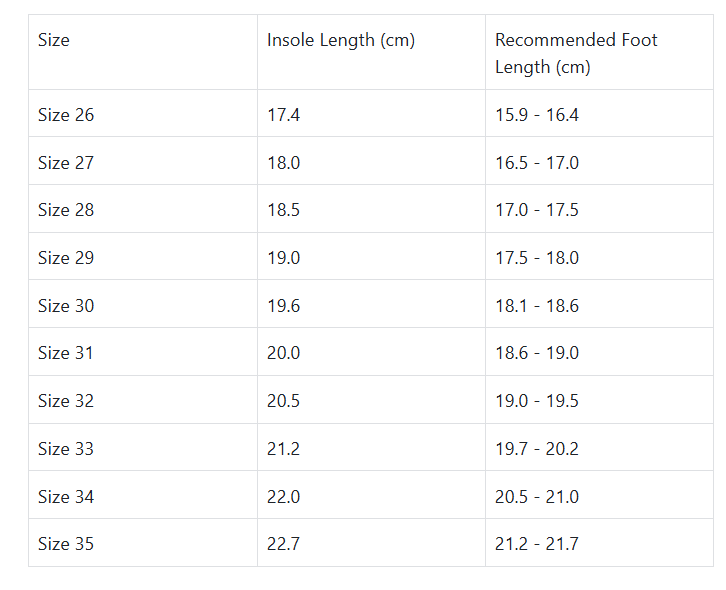Select the Size 31 row label

coord(66,353)
